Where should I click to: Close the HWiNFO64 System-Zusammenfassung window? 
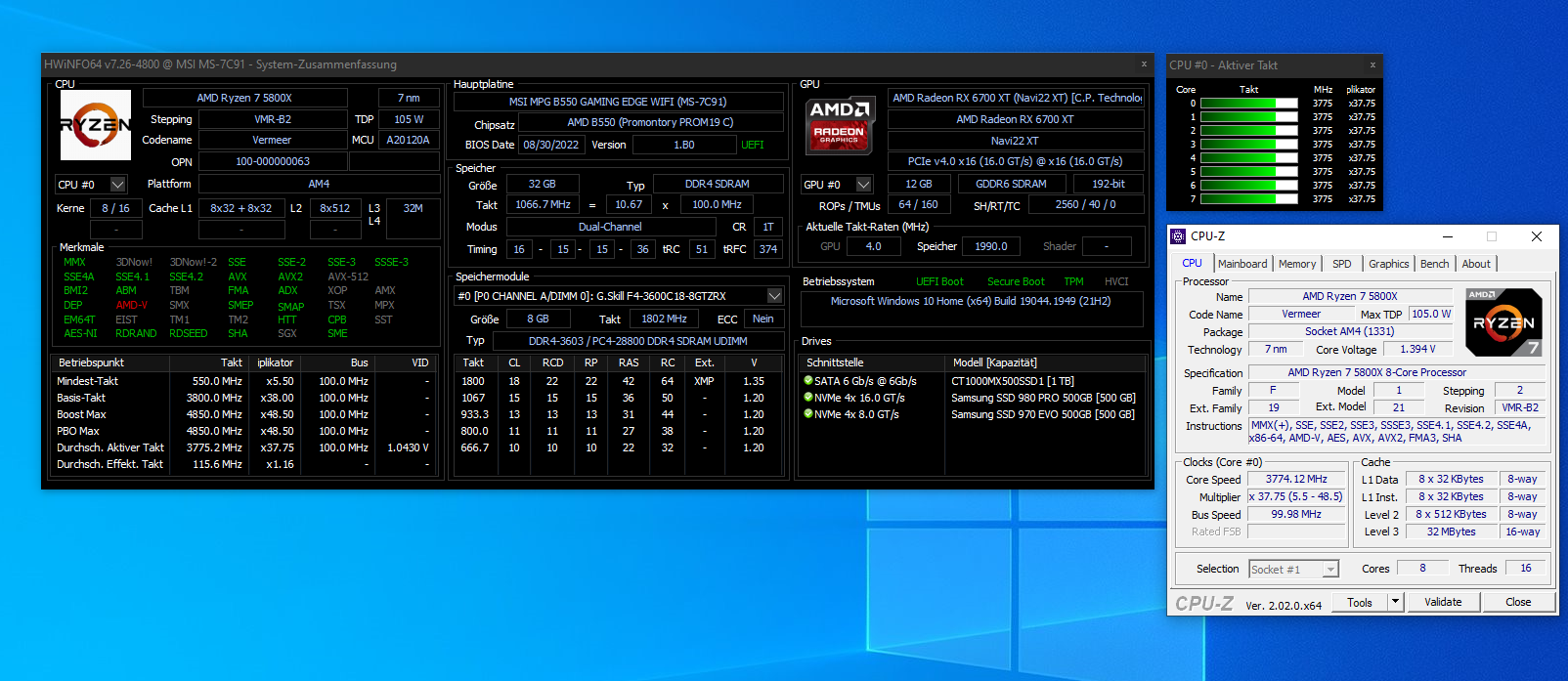pos(1144,64)
